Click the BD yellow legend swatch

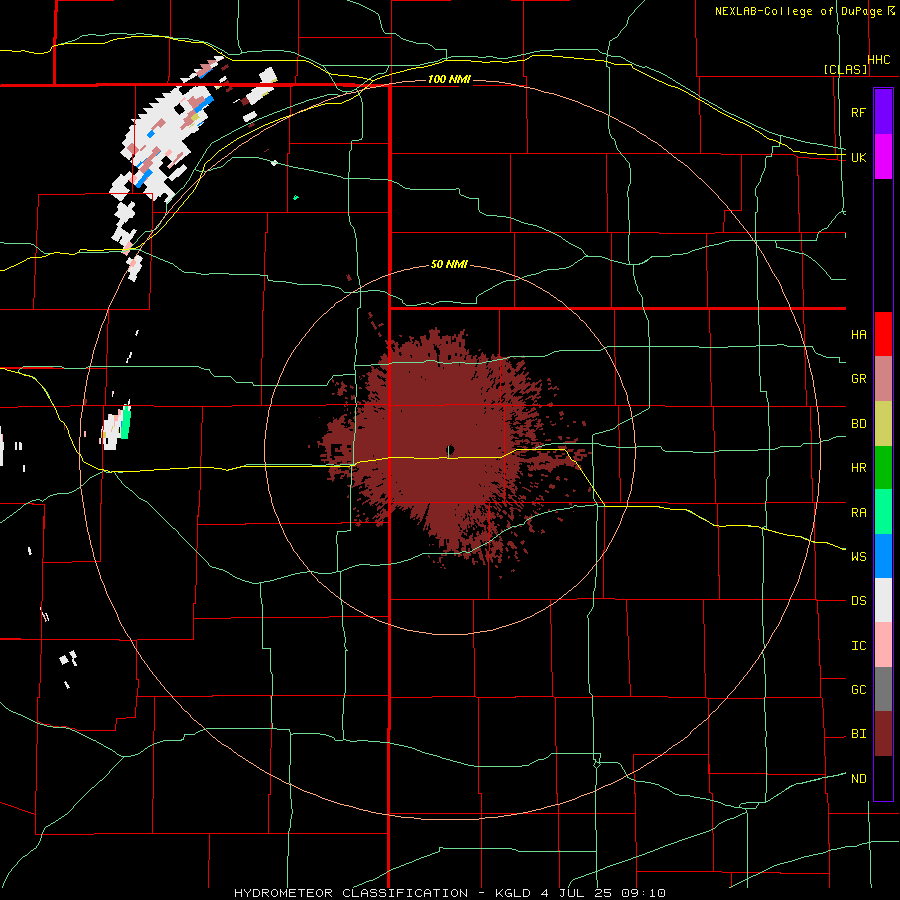(883, 424)
